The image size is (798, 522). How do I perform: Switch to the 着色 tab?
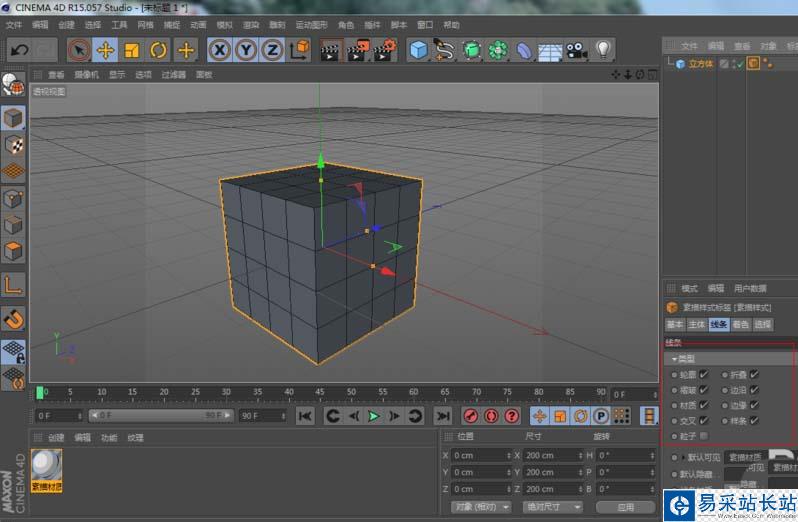tap(740, 325)
